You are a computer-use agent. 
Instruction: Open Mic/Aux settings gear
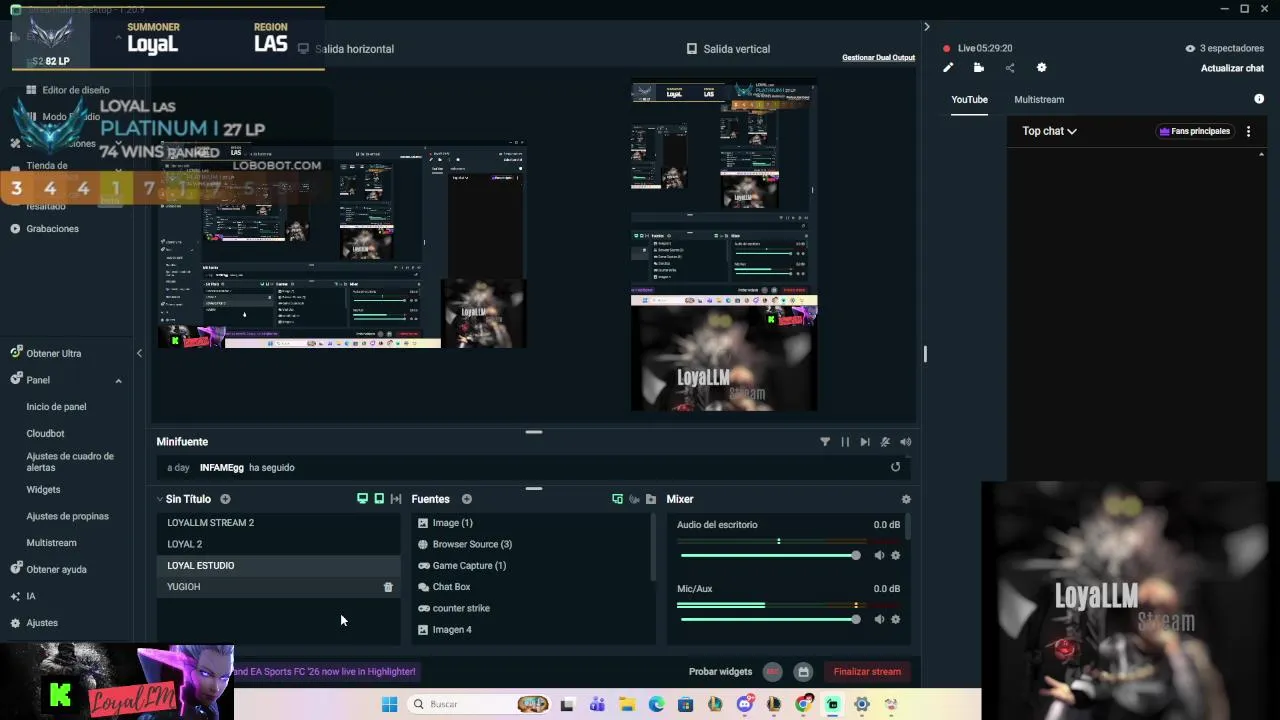point(895,619)
